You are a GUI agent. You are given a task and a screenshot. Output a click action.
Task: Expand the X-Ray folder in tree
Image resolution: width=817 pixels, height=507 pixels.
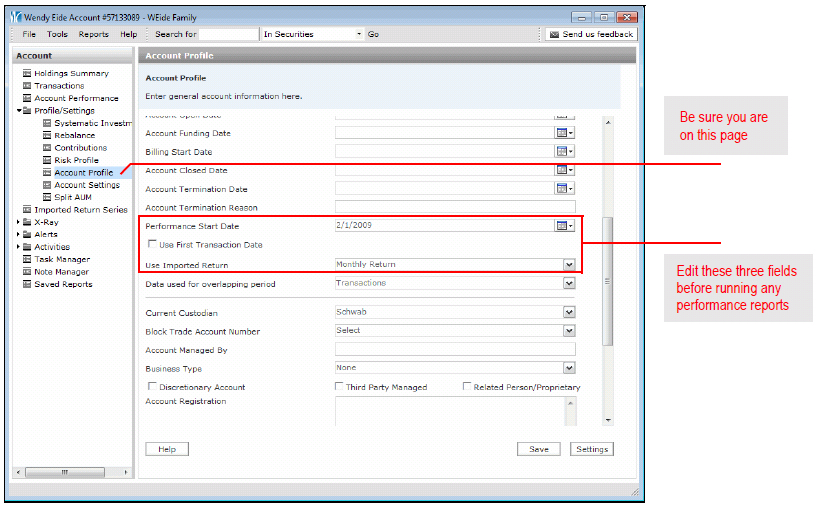(x=18, y=222)
